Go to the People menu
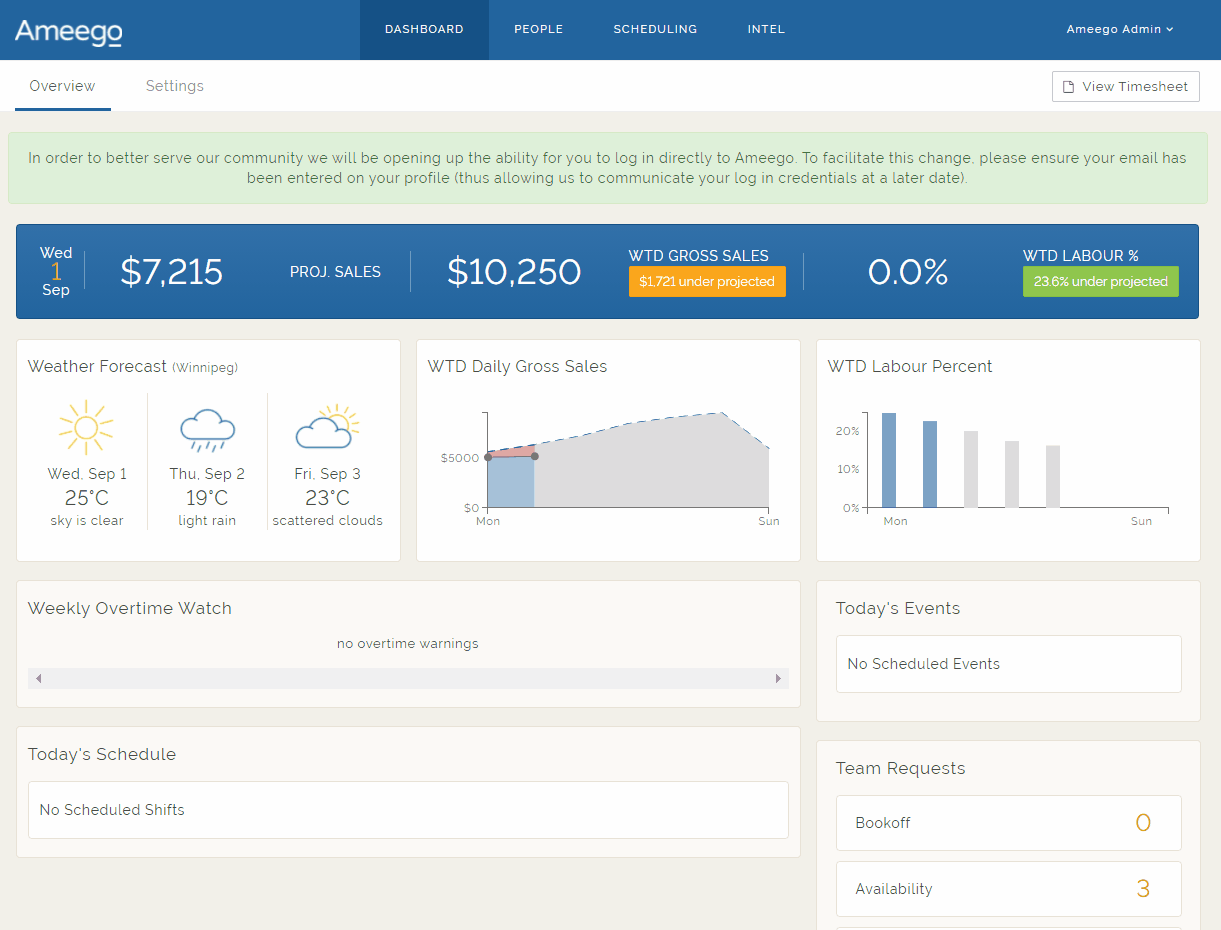 coord(538,30)
